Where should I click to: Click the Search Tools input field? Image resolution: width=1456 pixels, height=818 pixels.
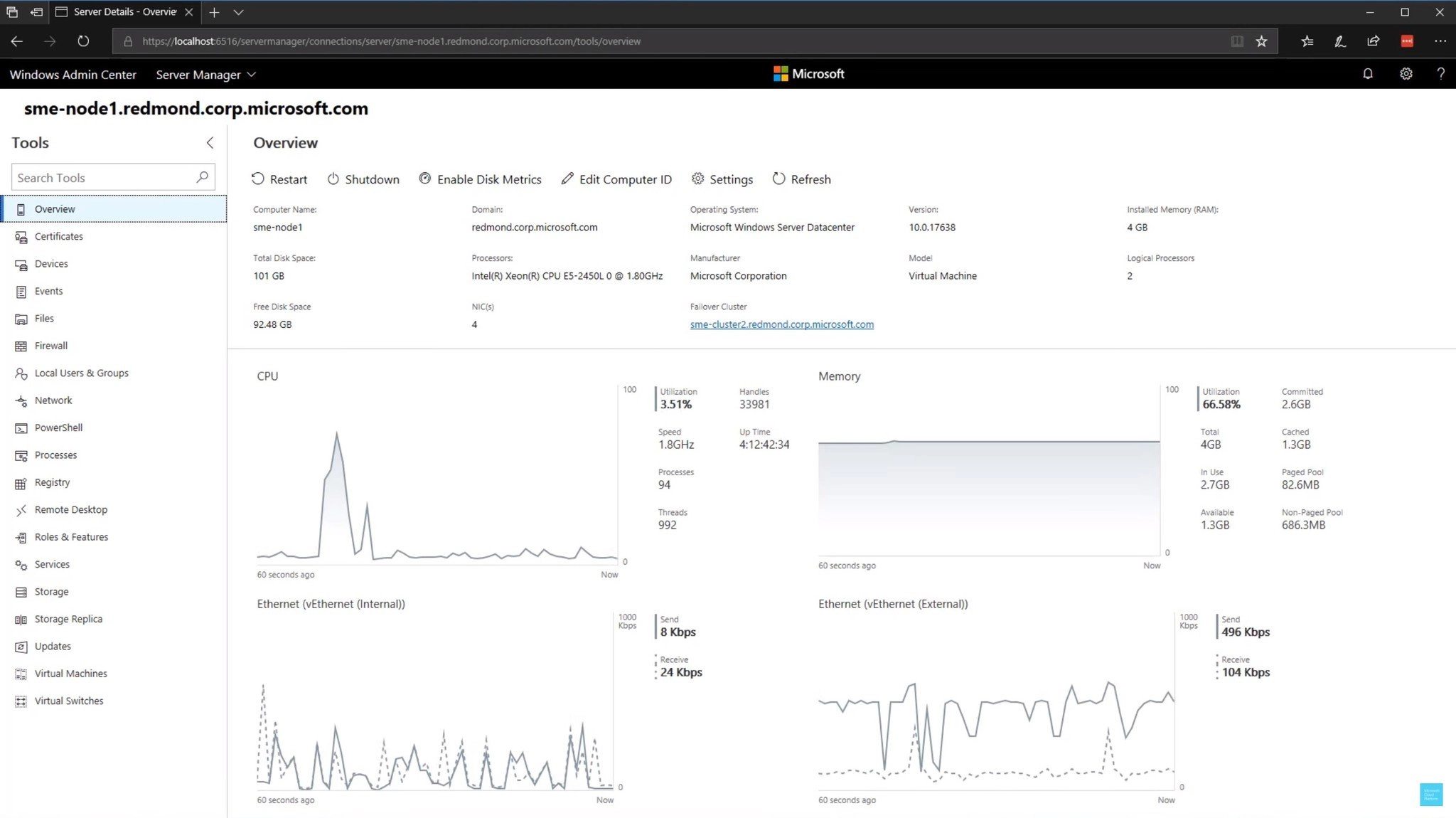(x=103, y=178)
